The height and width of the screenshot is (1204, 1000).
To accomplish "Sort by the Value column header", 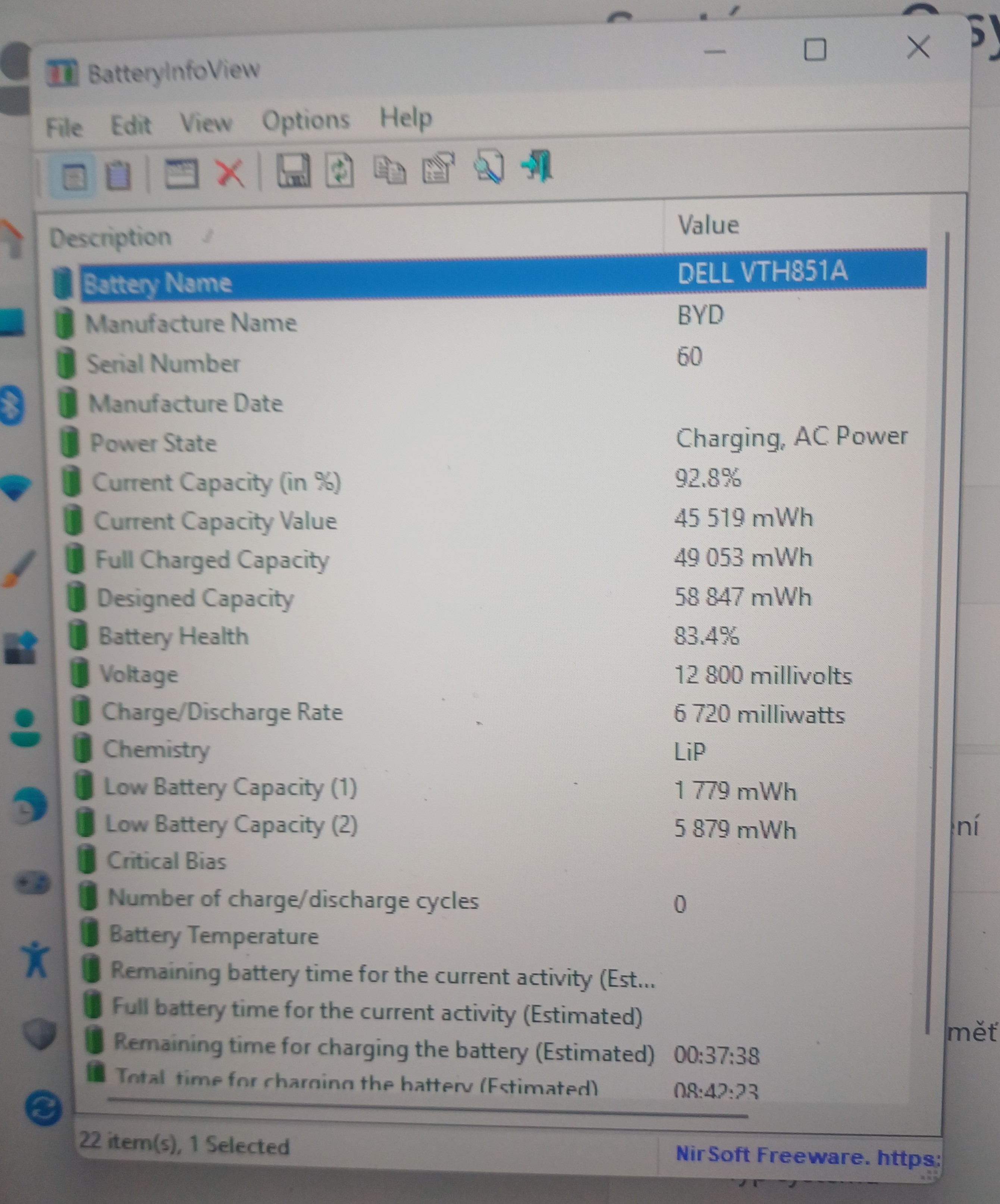I will tap(797, 225).
